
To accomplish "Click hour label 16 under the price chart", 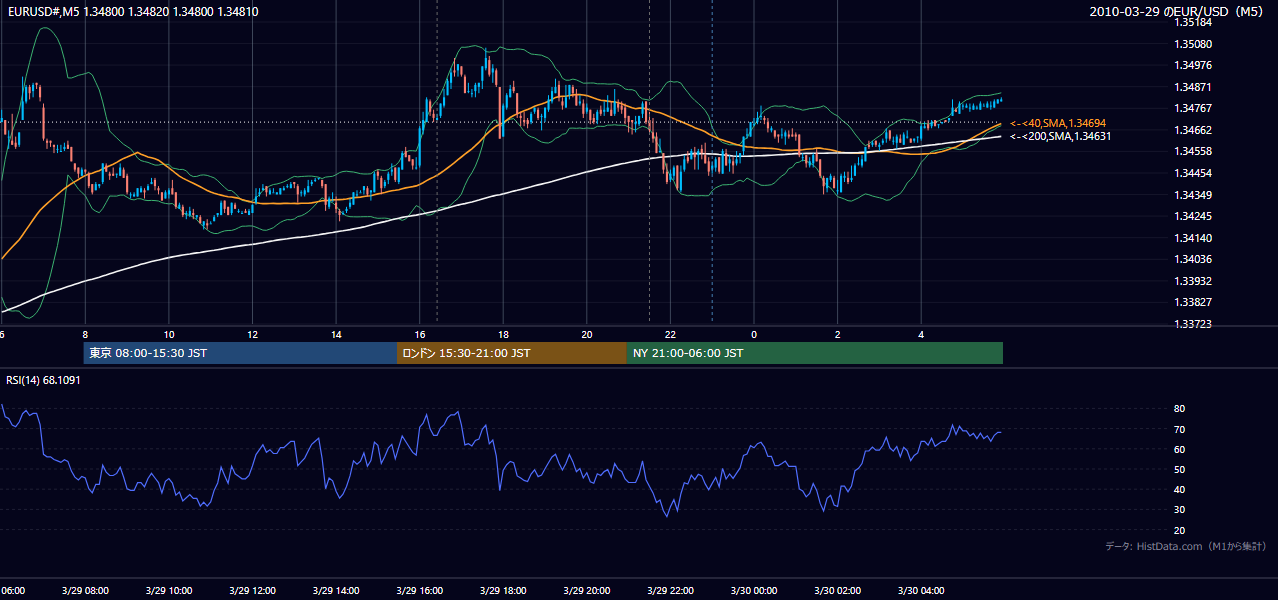I will pos(420,335).
